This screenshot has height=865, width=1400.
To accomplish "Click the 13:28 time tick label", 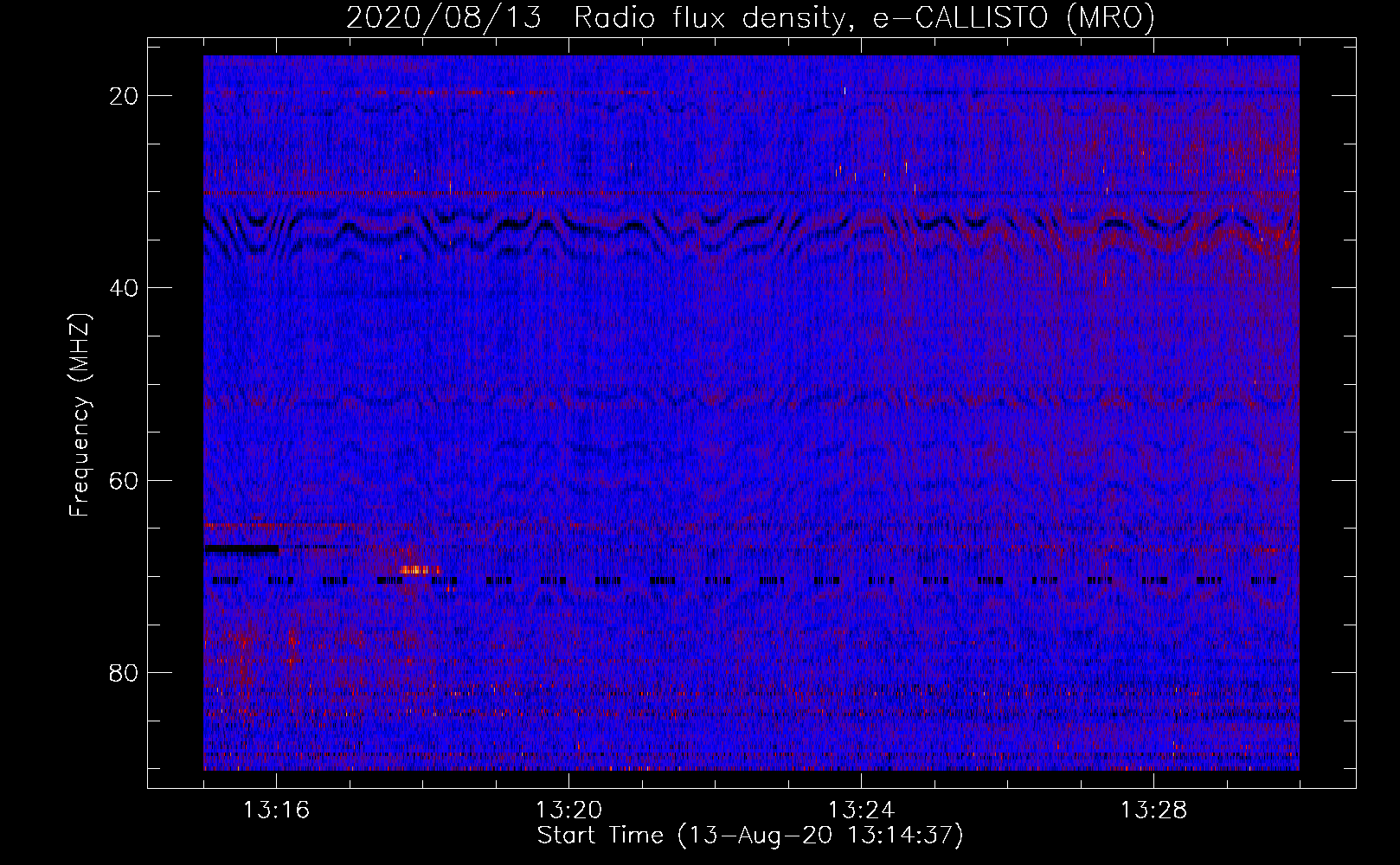I will click(1153, 811).
